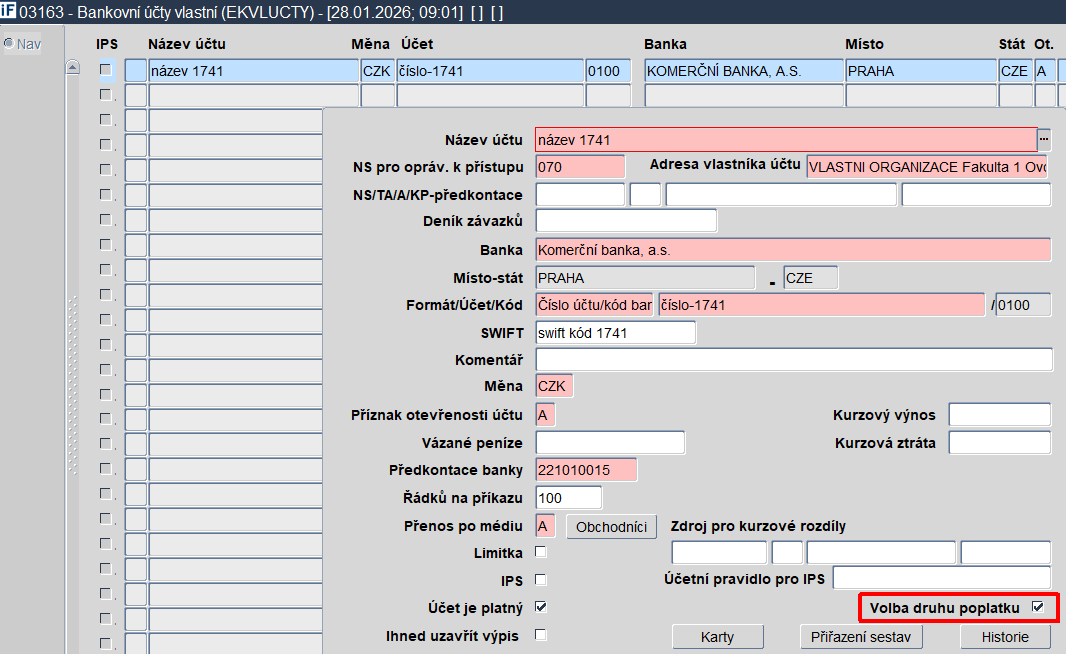The image size is (1066, 654).
Task: Open the Formát field 'Číslo účtu/kód ban'
Action: point(594,305)
